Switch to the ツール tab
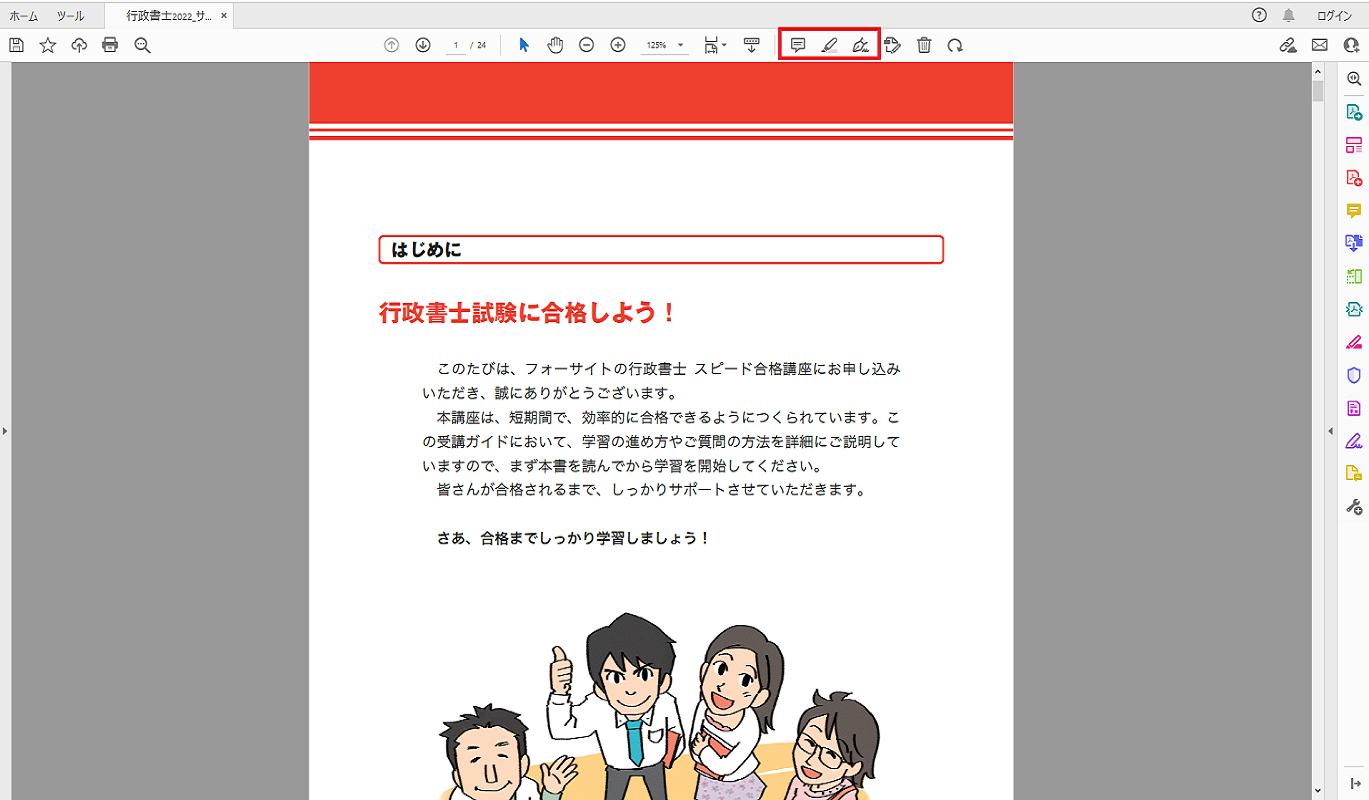The height and width of the screenshot is (800, 1369). coord(70,16)
